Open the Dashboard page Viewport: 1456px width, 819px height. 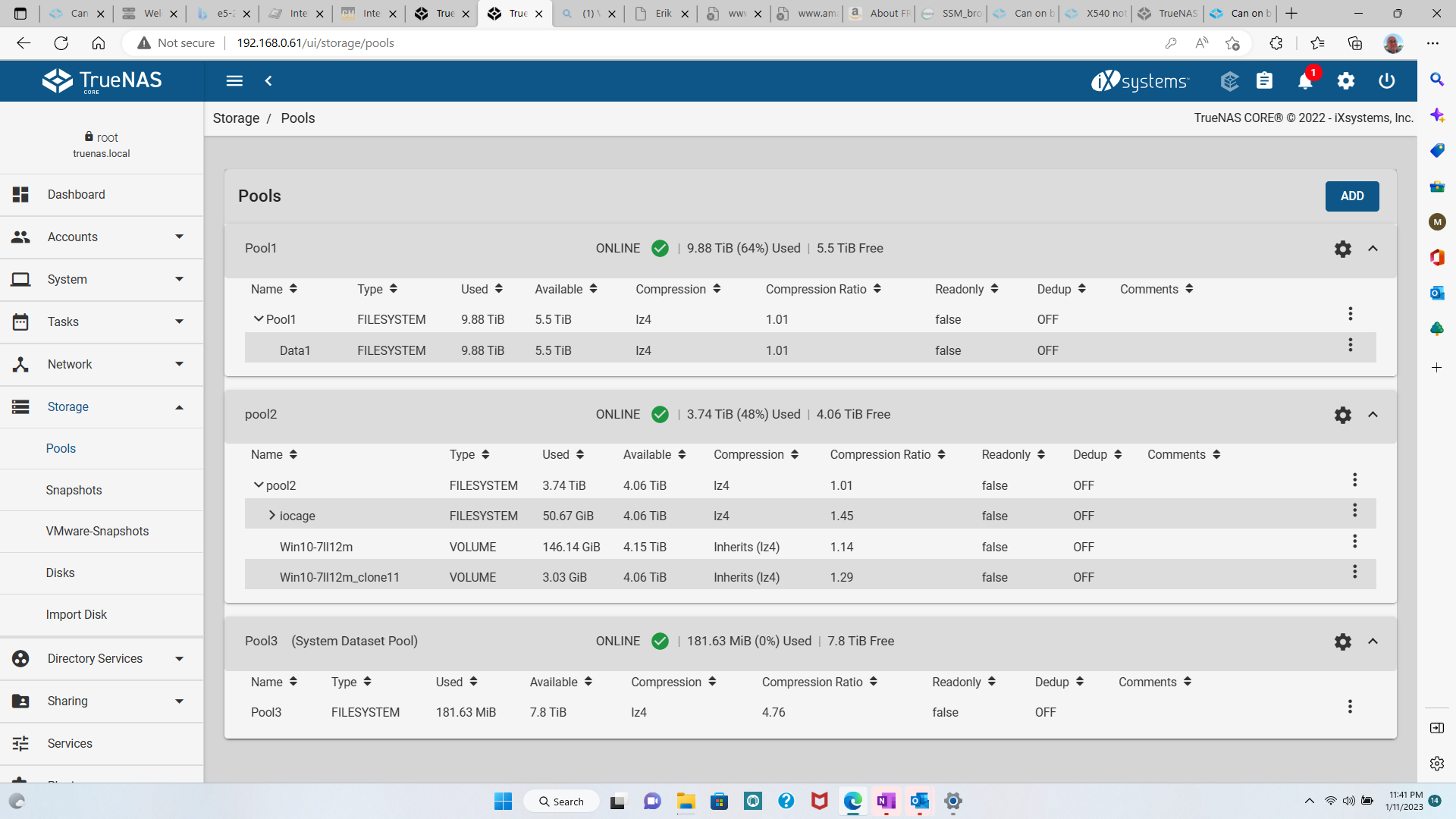(102, 195)
